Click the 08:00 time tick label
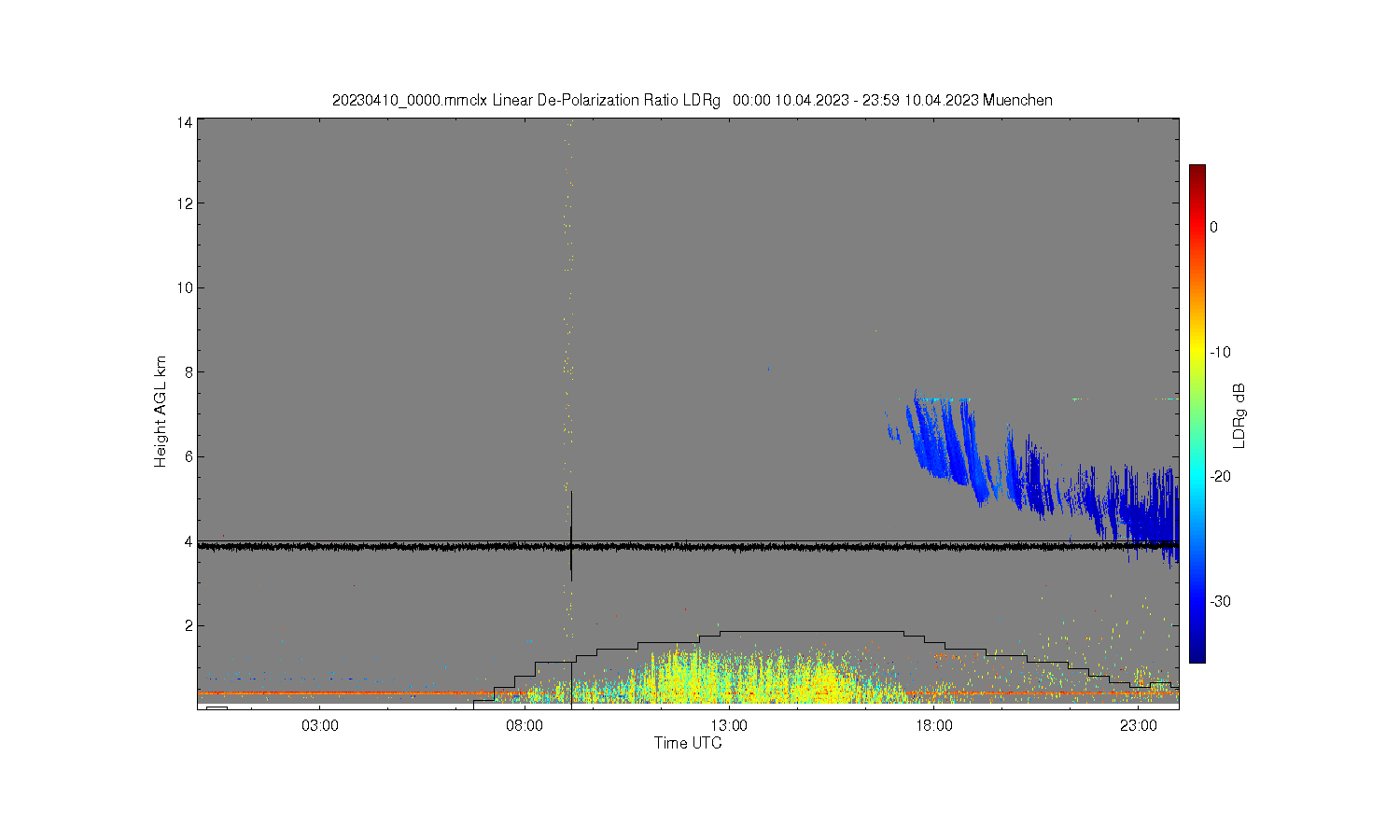This screenshot has height=840, width=1400. (x=525, y=725)
